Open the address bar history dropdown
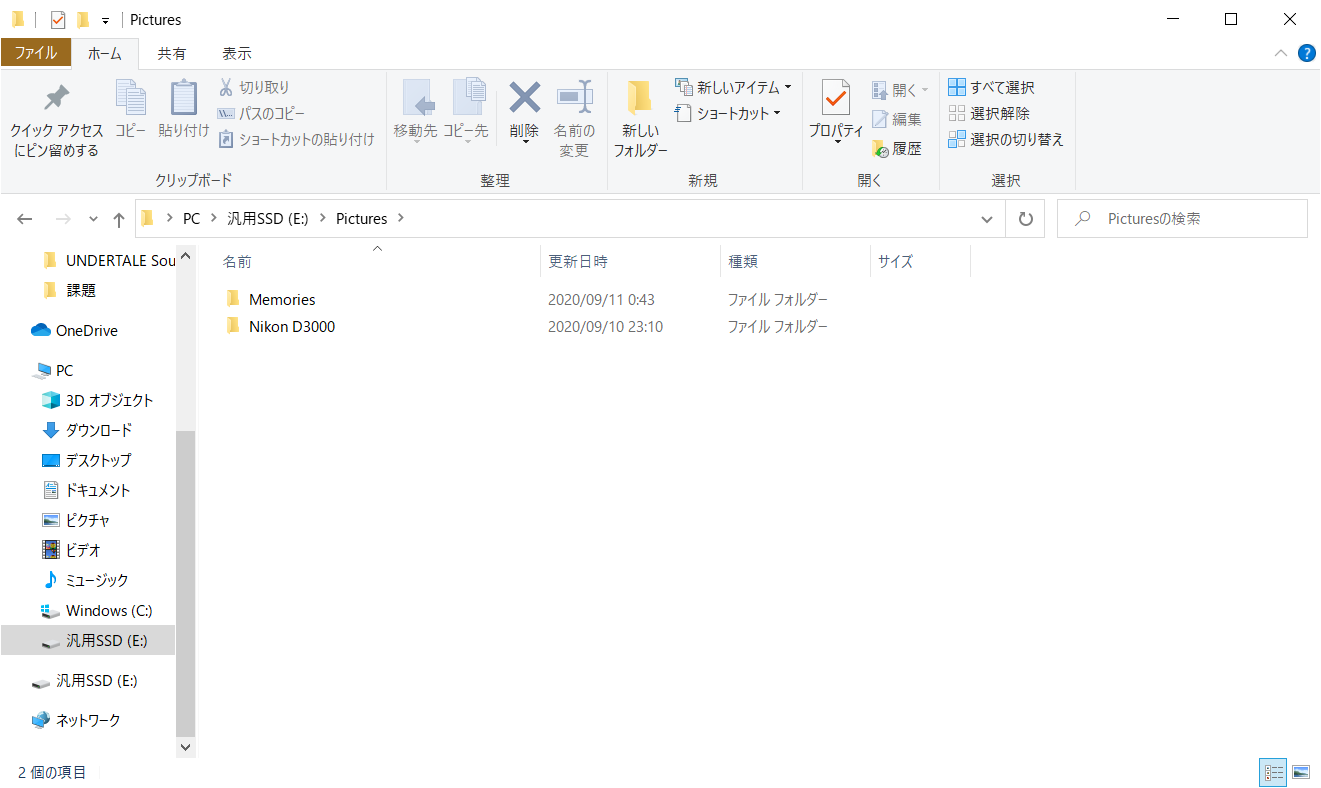This screenshot has width=1321, height=788. click(x=987, y=219)
